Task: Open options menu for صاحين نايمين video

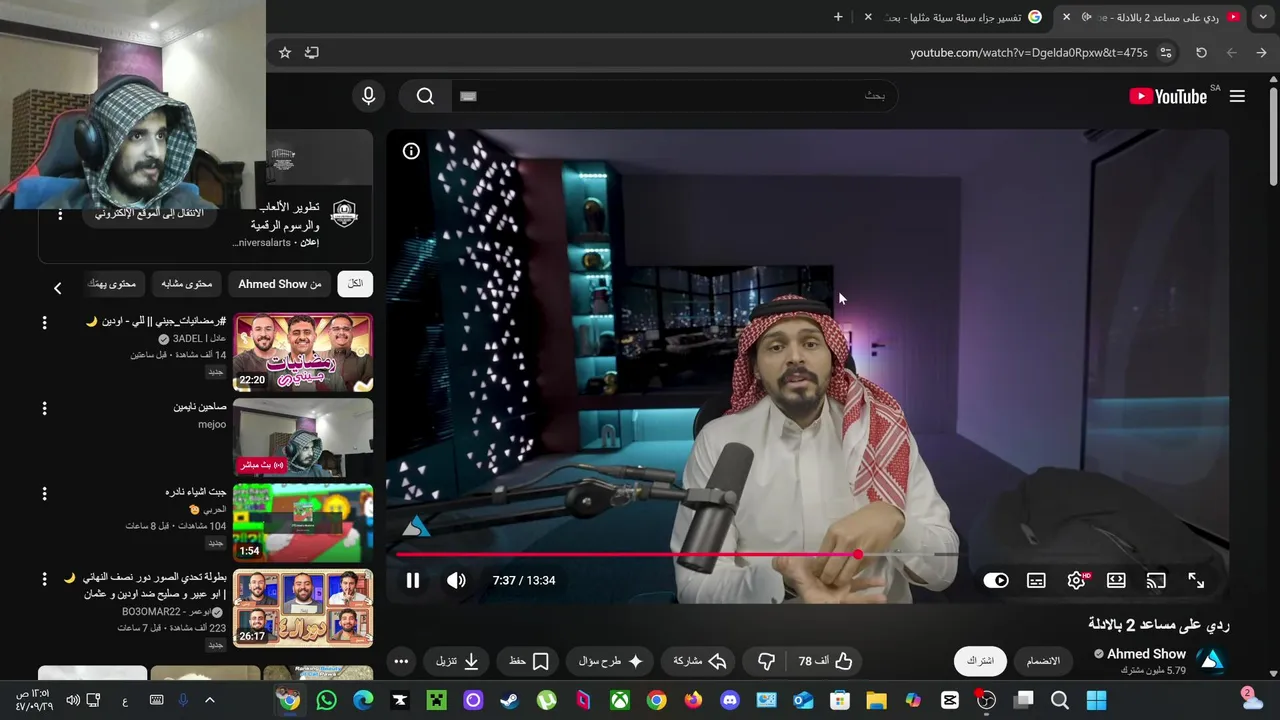Action: click(44, 408)
